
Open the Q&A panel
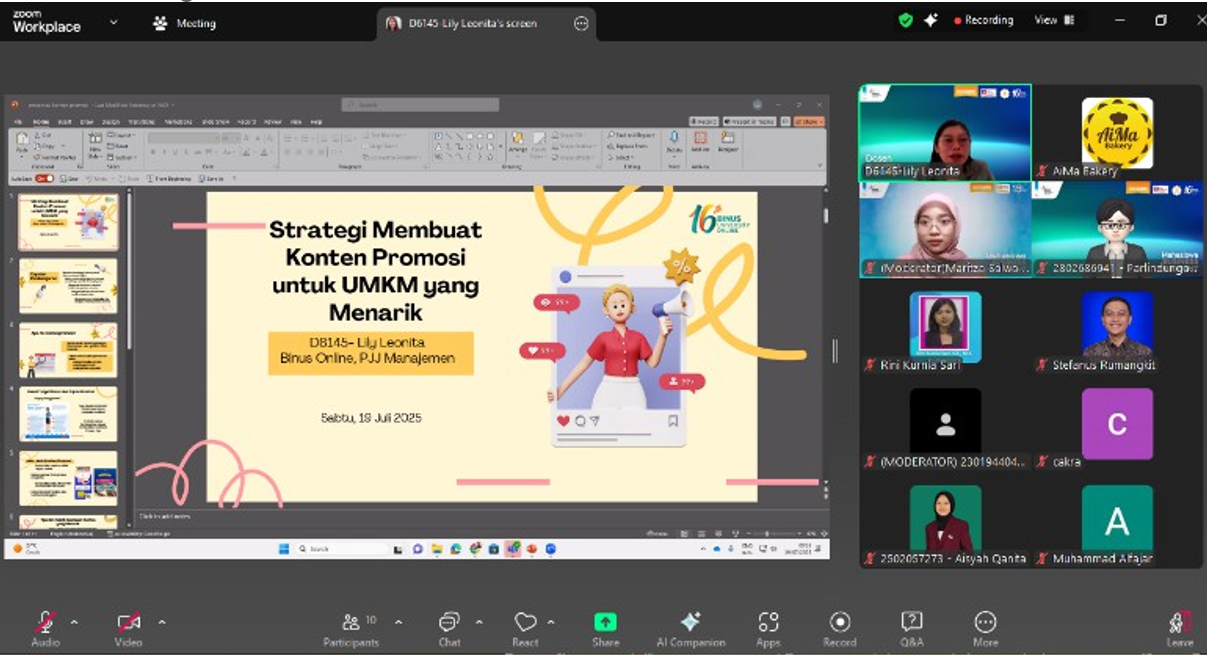coord(913,622)
